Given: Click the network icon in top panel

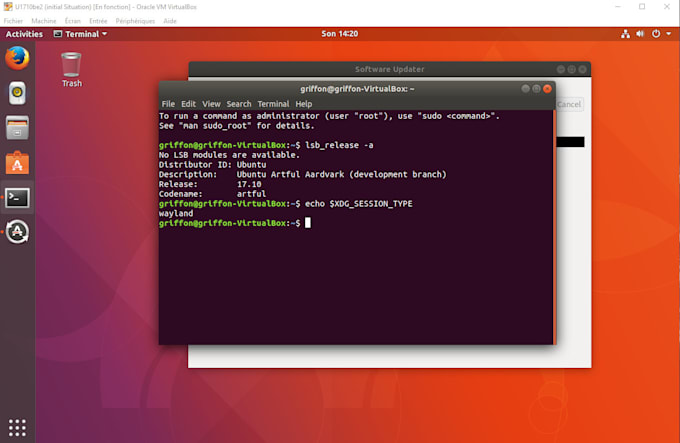Looking at the screenshot, I should point(625,34).
